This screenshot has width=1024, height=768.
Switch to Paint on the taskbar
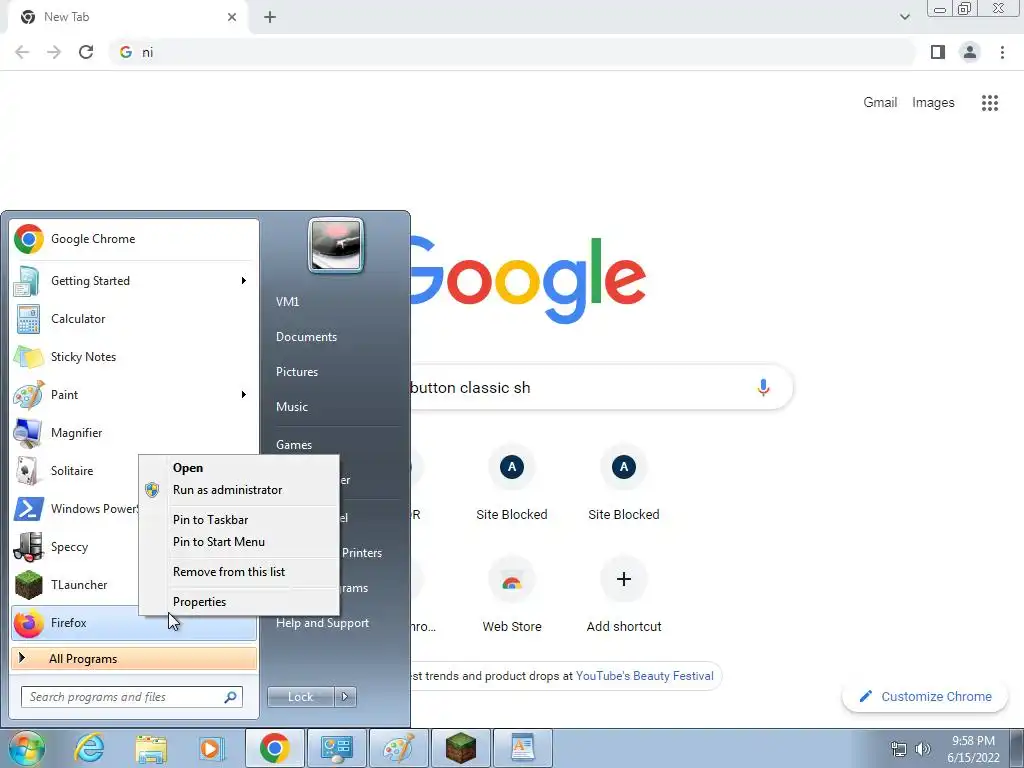click(398, 748)
